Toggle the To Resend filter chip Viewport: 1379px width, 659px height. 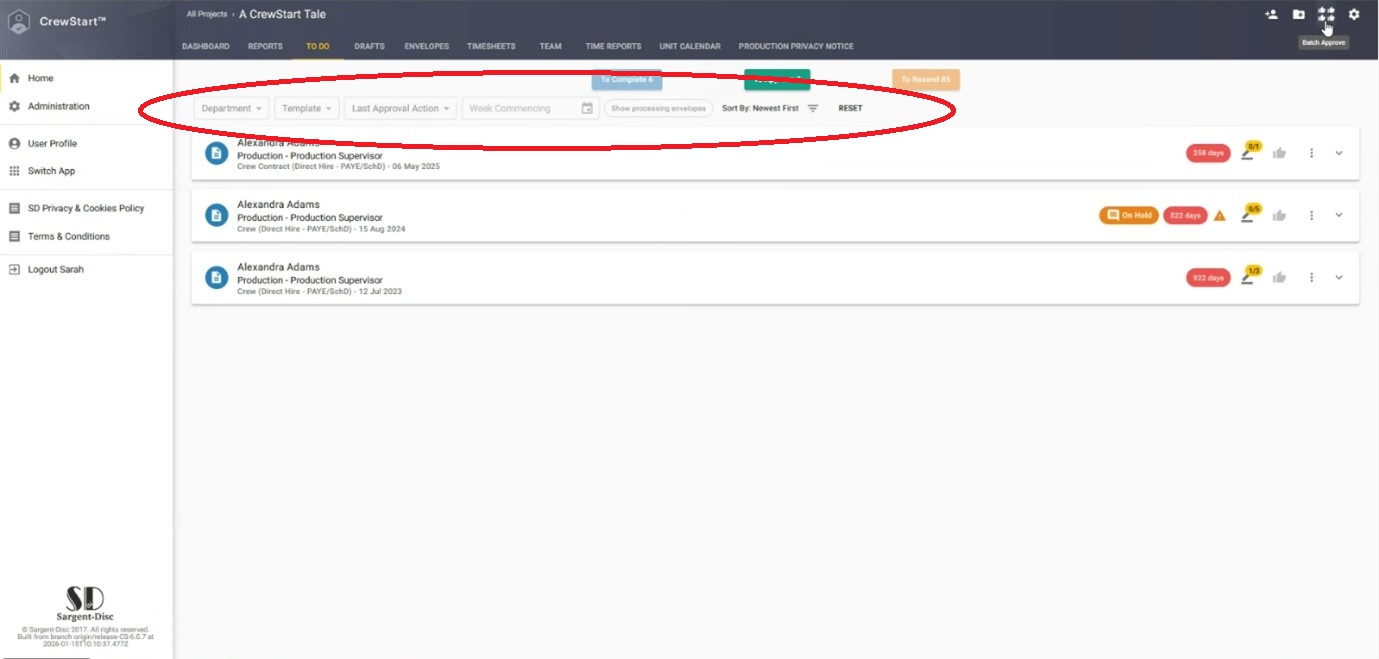coord(925,79)
